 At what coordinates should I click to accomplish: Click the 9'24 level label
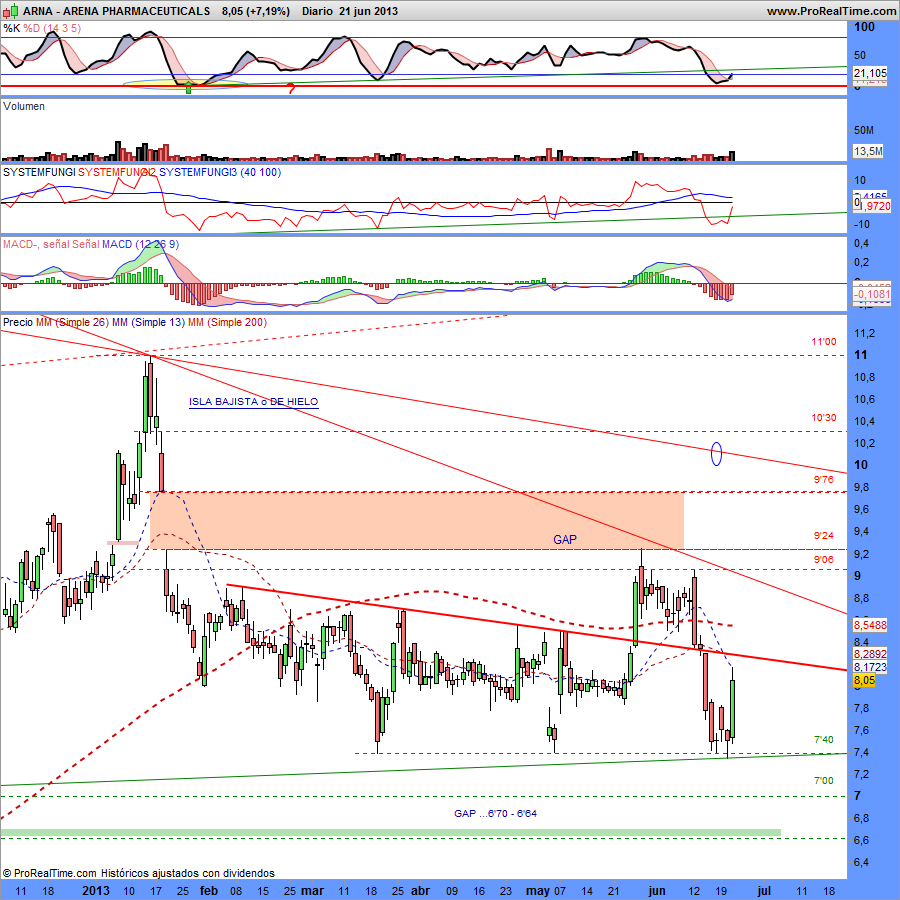[x=824, y=536]
